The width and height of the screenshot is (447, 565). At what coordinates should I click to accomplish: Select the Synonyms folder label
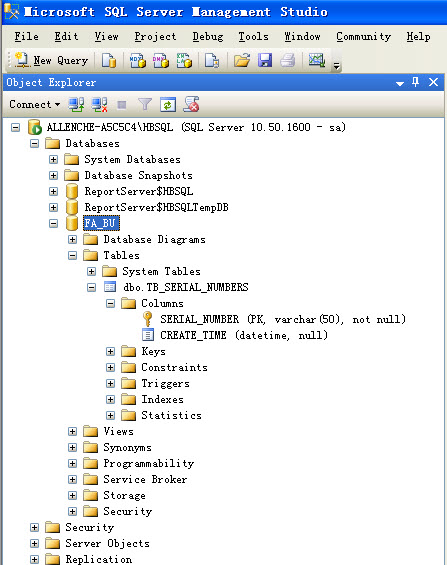click(127, 447)
